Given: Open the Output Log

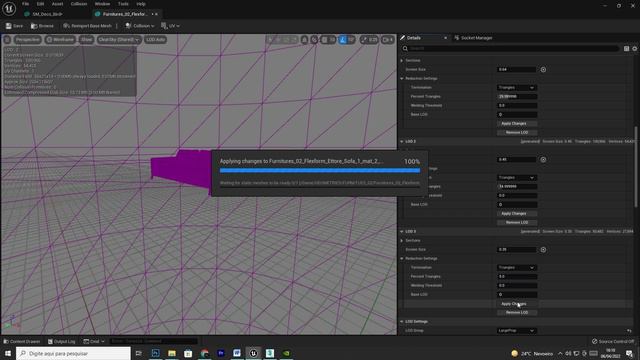Looking at the screenshot, I should [62, 341].
